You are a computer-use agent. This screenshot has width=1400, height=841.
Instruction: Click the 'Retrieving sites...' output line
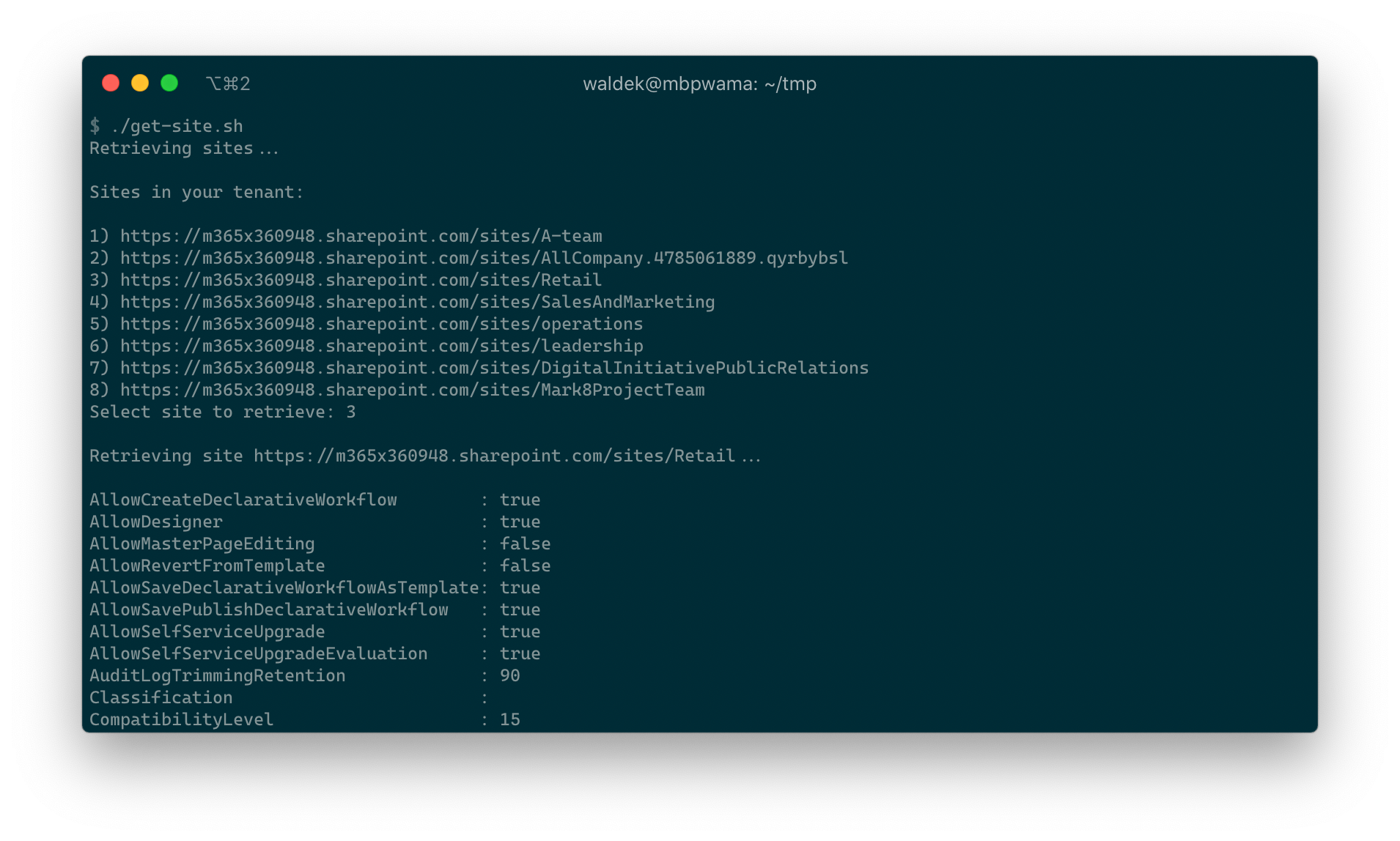pyautogui.click(x=184, y=148)
